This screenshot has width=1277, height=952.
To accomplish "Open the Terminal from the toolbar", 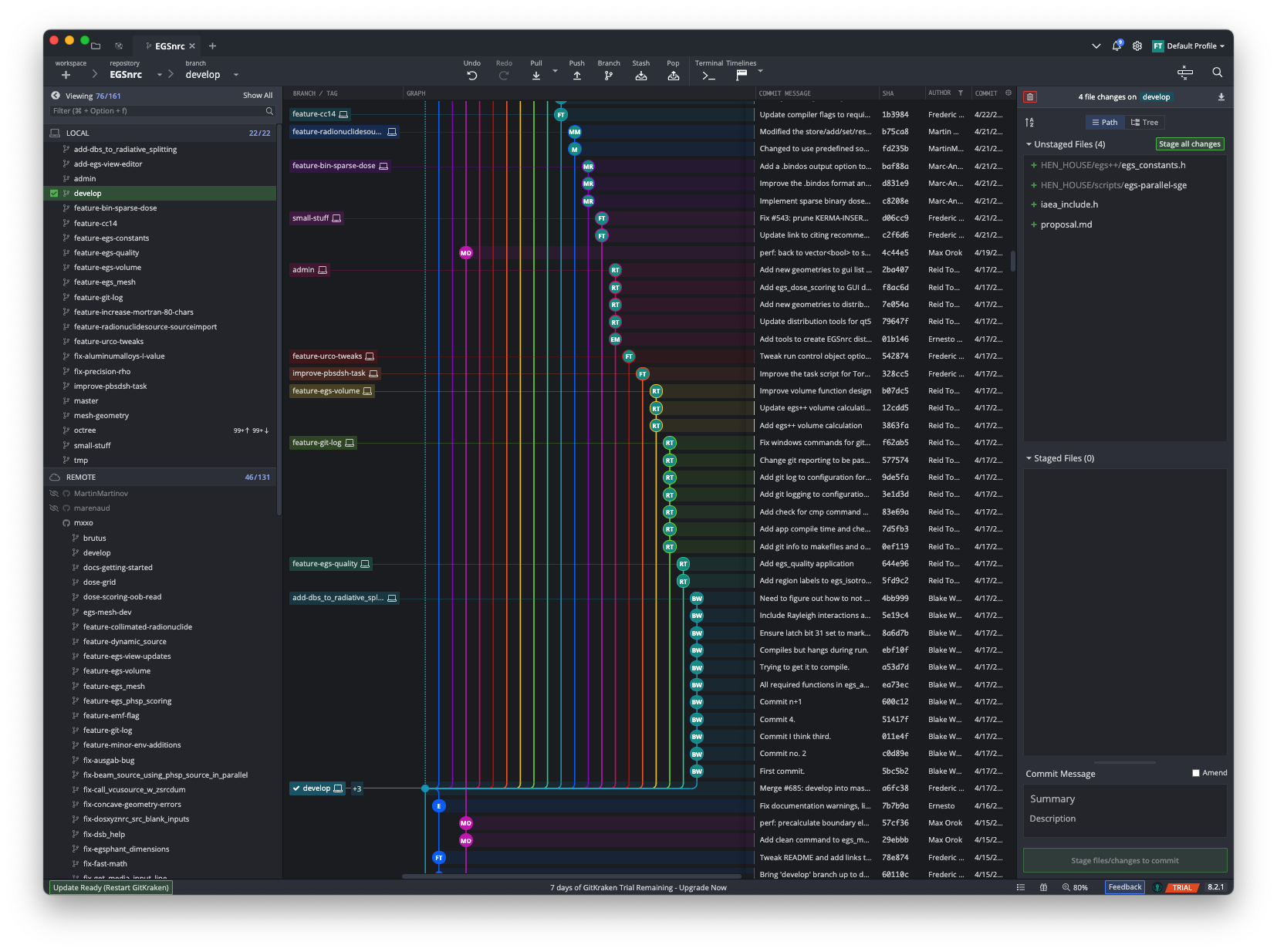I will [708, 75].
